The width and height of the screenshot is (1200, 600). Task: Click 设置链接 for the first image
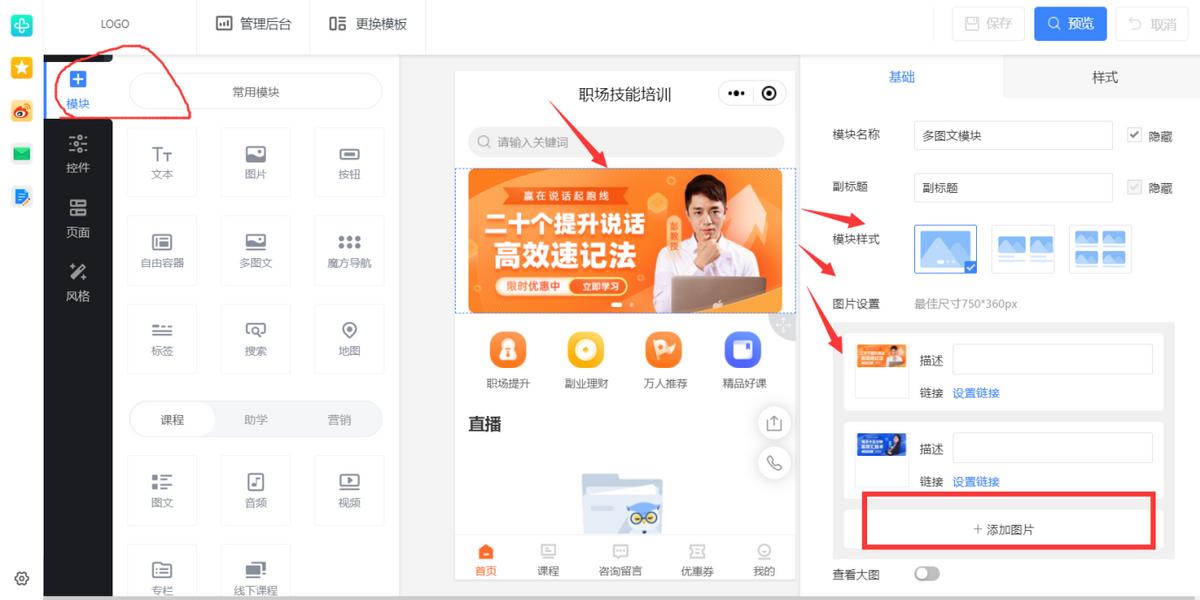(x=975, y=393)
